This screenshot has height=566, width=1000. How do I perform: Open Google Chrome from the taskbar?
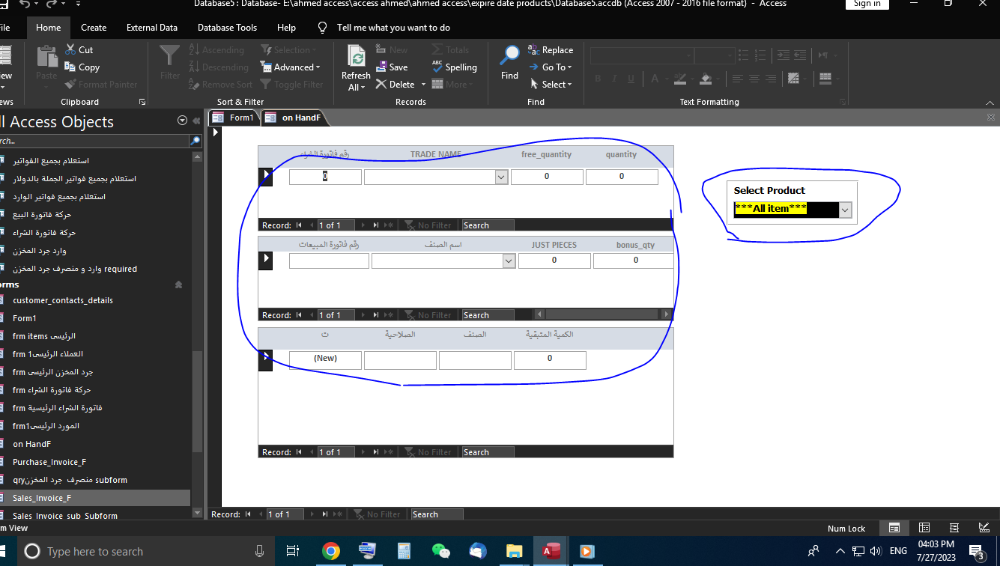click(331, 551)
